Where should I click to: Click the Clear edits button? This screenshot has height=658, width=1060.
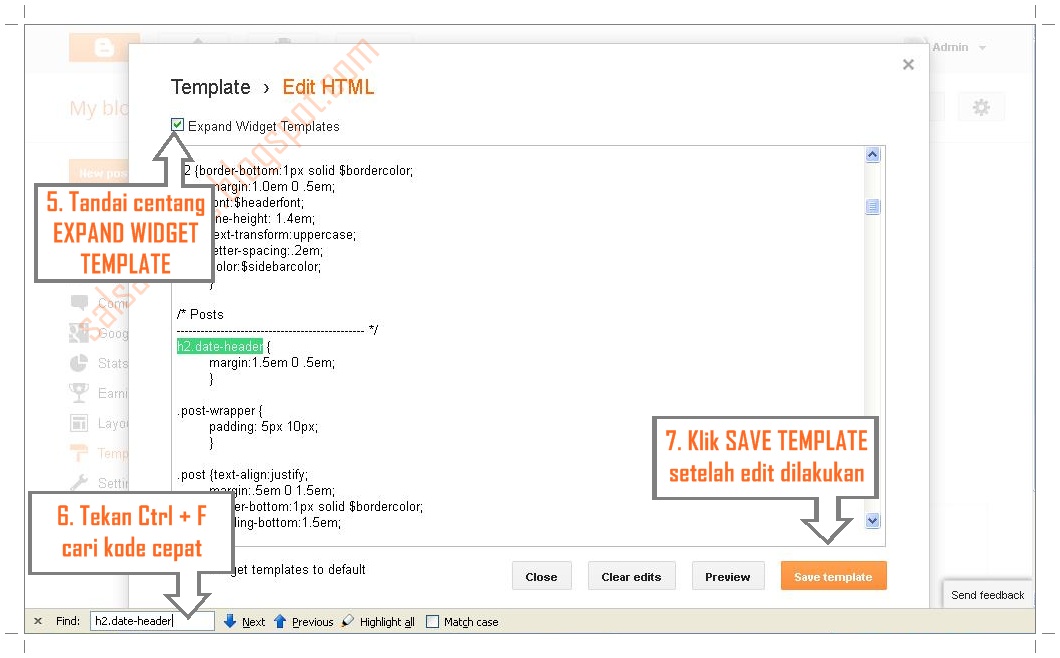click(631, 576)
